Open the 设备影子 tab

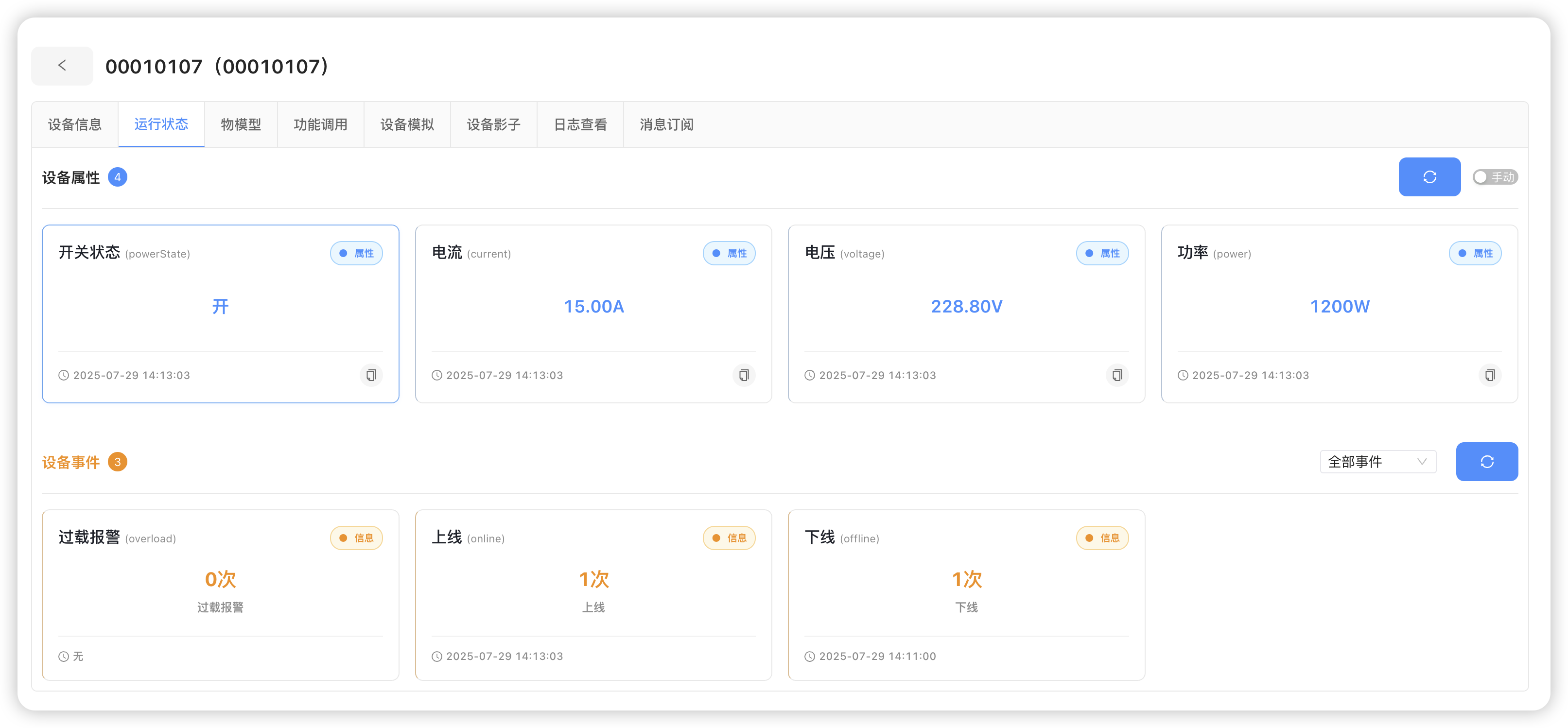493,125
